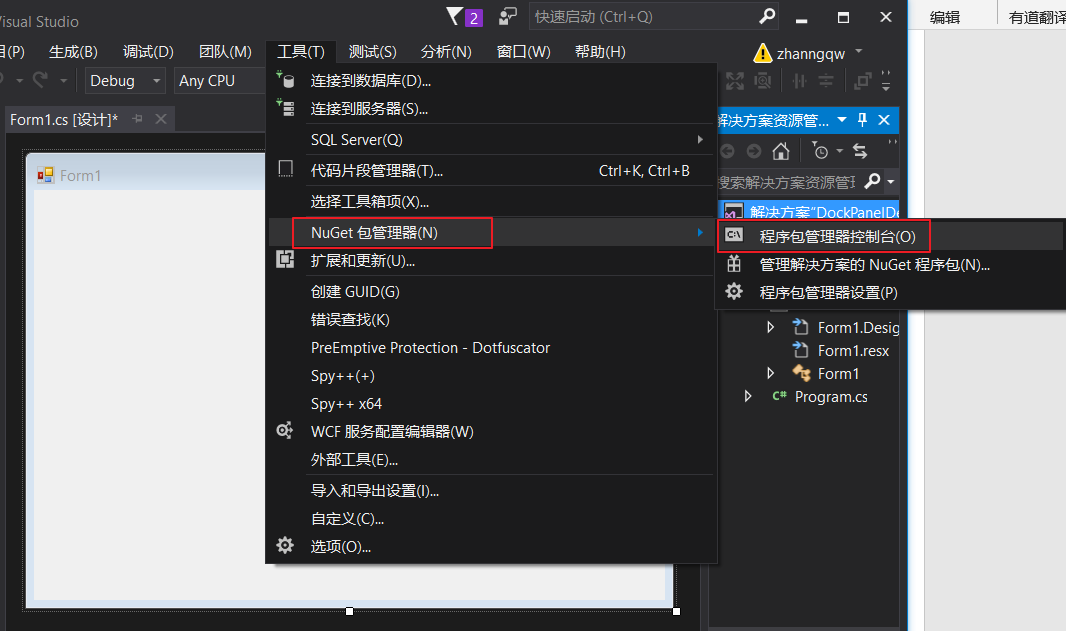The image size is (1066, 631).
Task: Click the Form1 window icon in designer
Action: click(x=46, y=175)
